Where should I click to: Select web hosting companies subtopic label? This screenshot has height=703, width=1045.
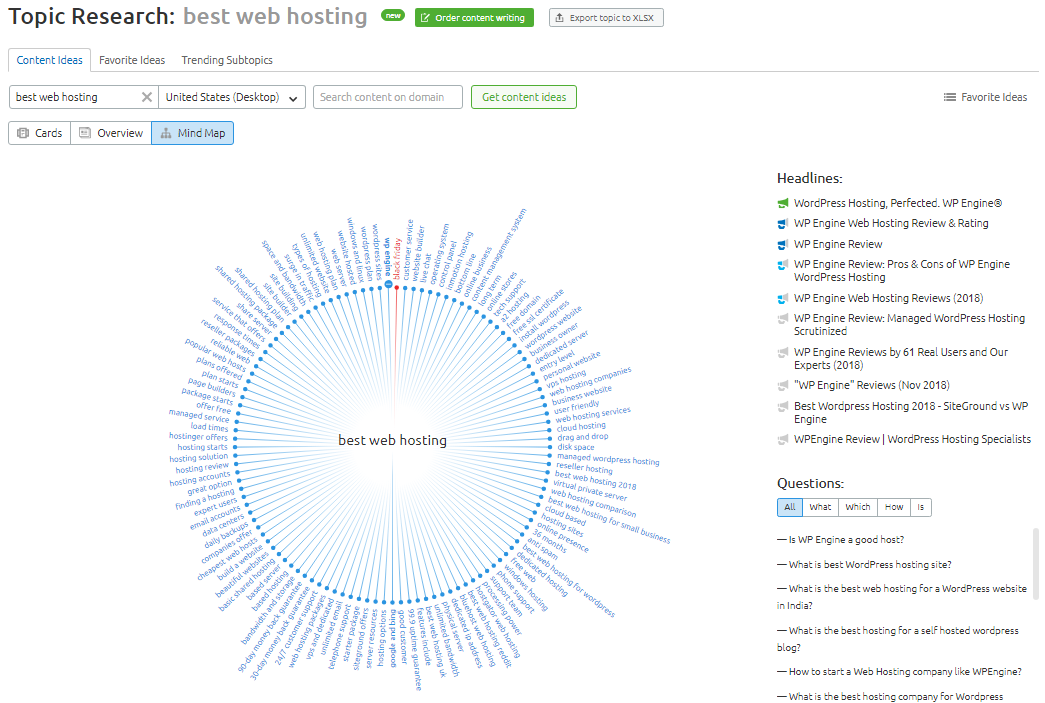590,381
